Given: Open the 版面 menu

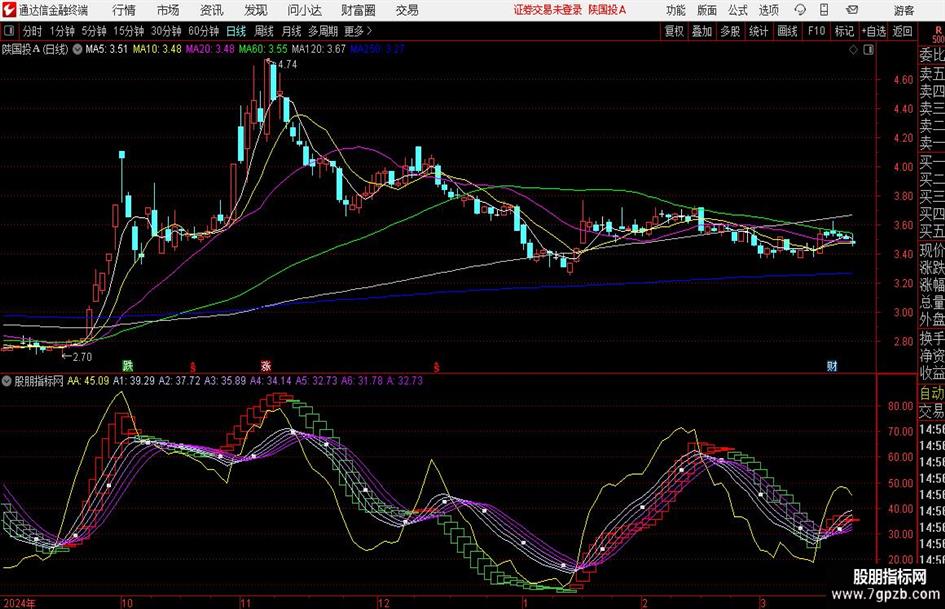Looking at the screenshot, I should [x=706, y=10].
